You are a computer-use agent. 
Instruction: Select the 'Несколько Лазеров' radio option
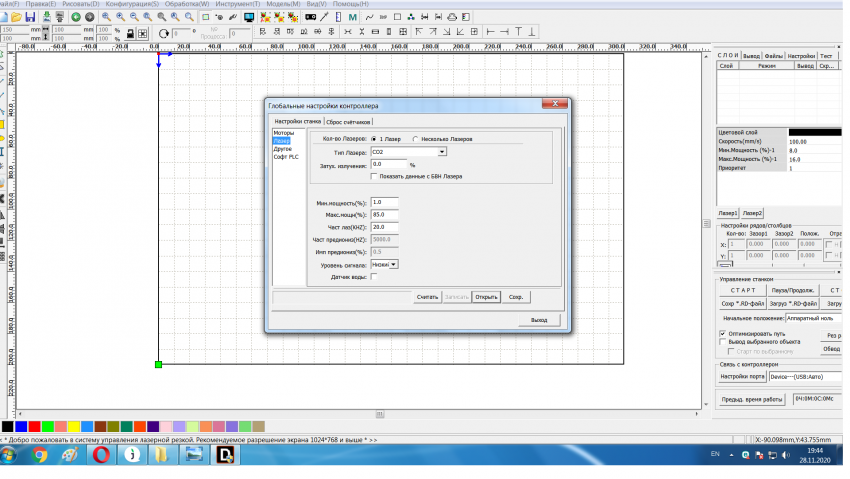(x=416, y=138)
